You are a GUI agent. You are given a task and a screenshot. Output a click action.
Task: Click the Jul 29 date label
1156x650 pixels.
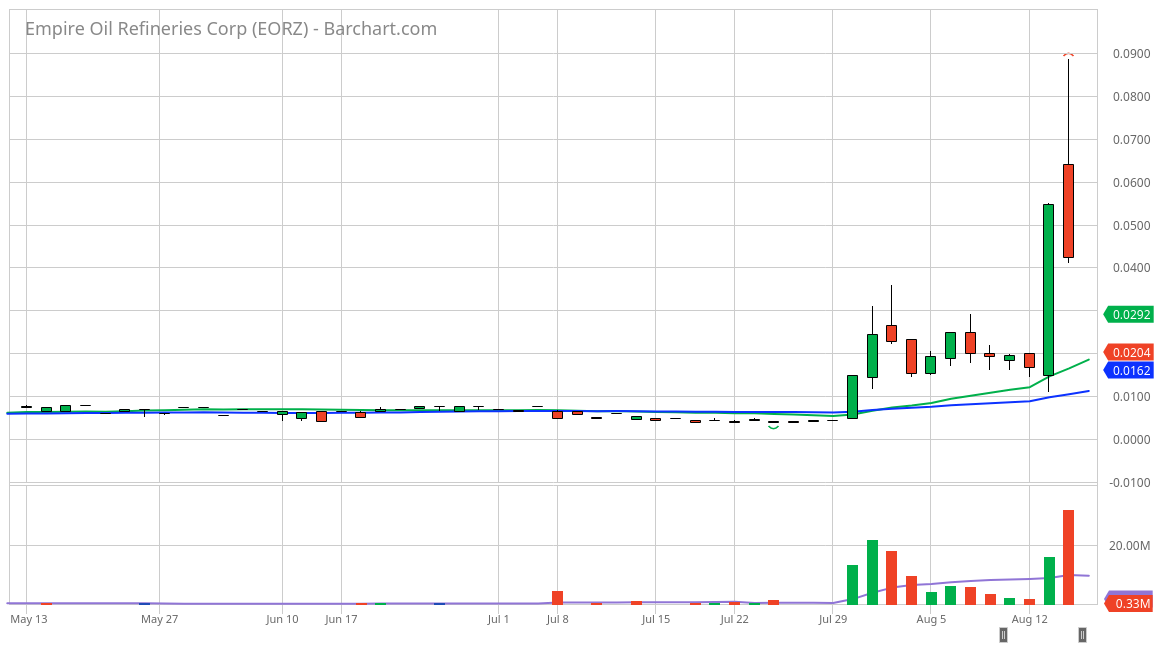click(832, 619)
